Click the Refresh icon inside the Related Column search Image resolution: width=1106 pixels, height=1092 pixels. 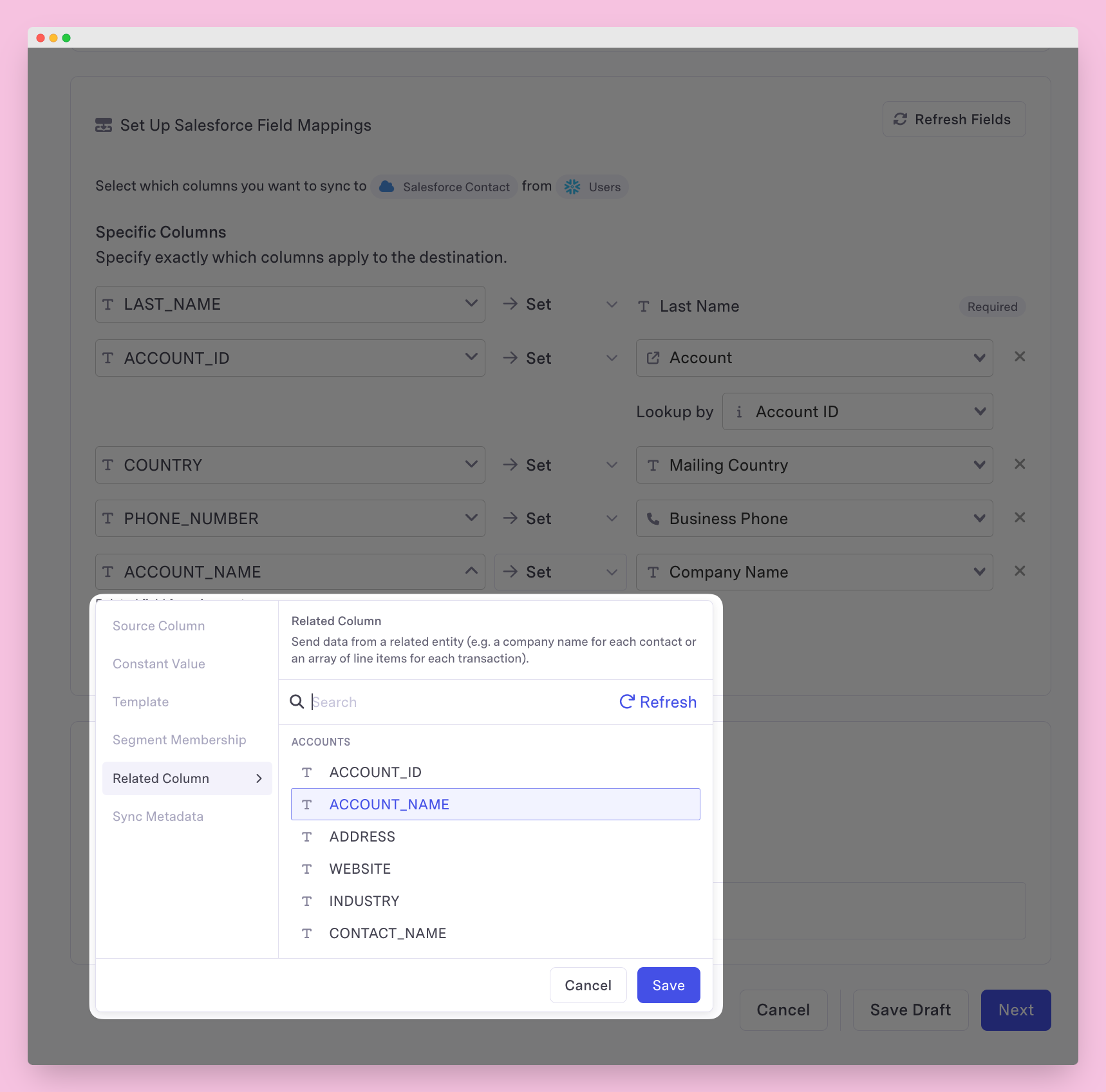click(x=628, y=702)
